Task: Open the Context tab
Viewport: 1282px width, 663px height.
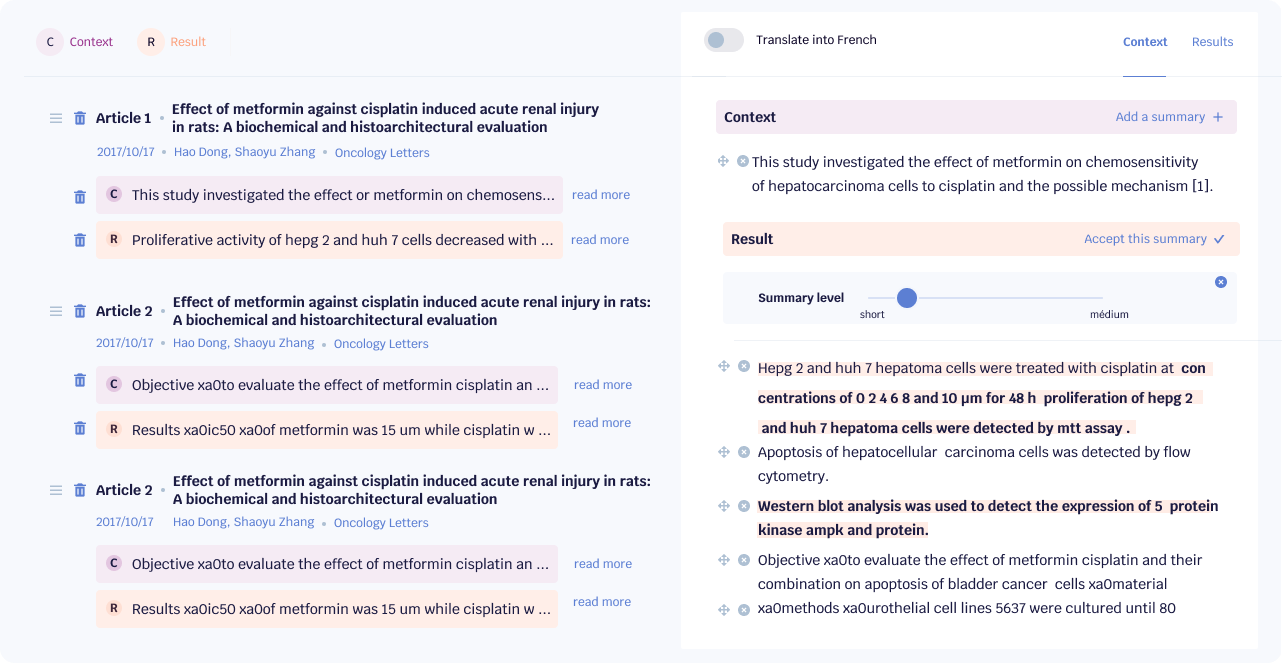Action: coord(1145,42)
